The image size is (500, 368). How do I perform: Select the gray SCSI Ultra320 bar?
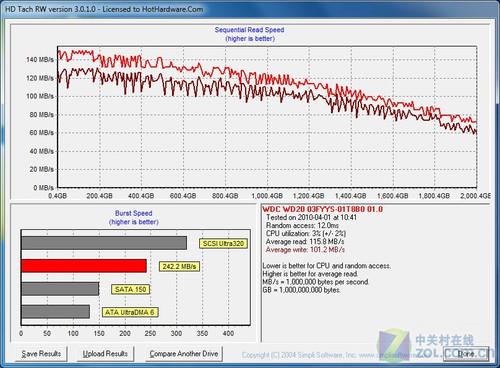click(104, 243)
